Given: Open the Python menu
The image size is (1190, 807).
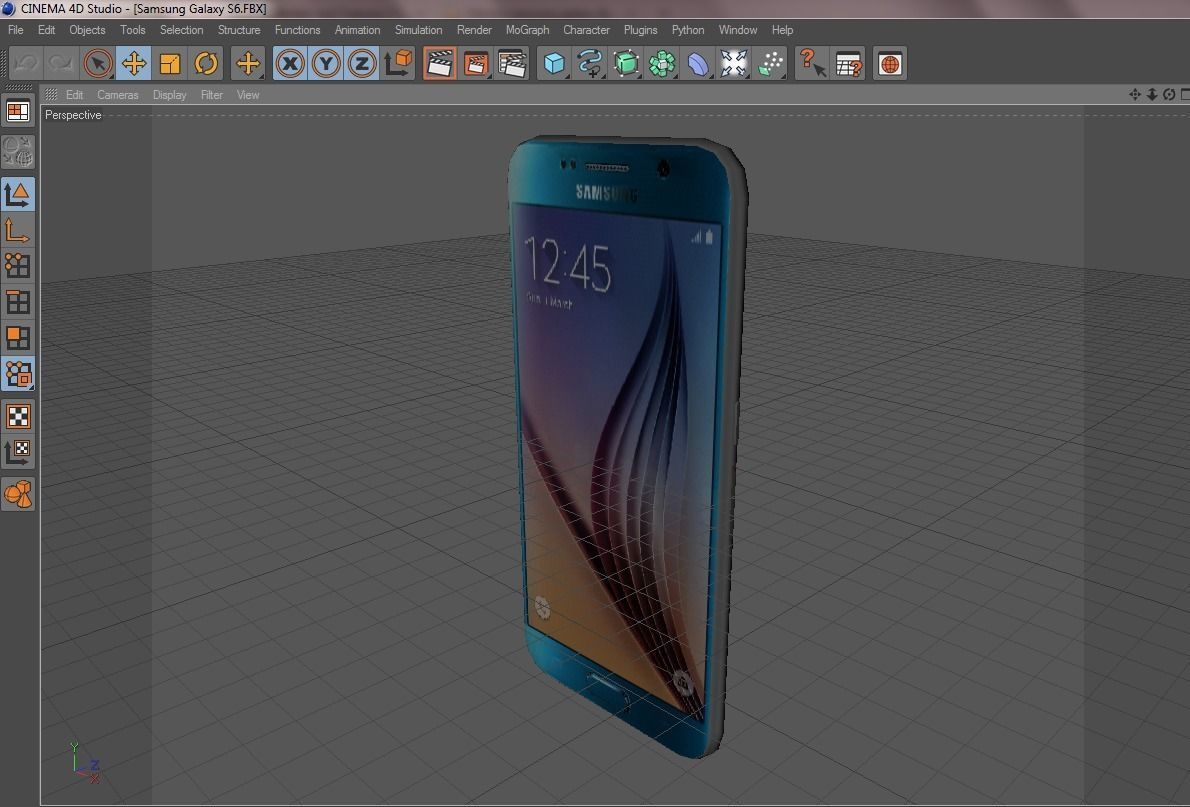Looking at the screenshot, I should point(688,30).
